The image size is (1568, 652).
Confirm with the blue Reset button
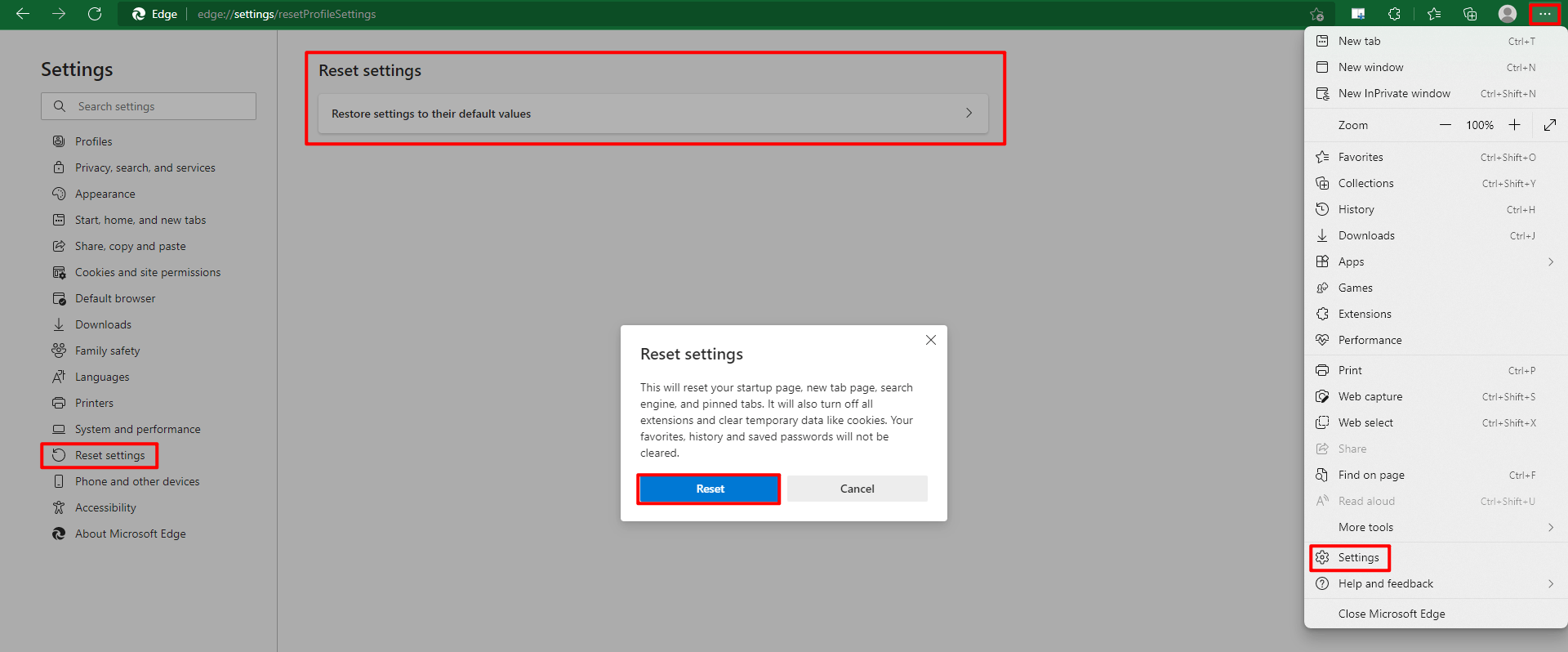click(x=709, y=489)
